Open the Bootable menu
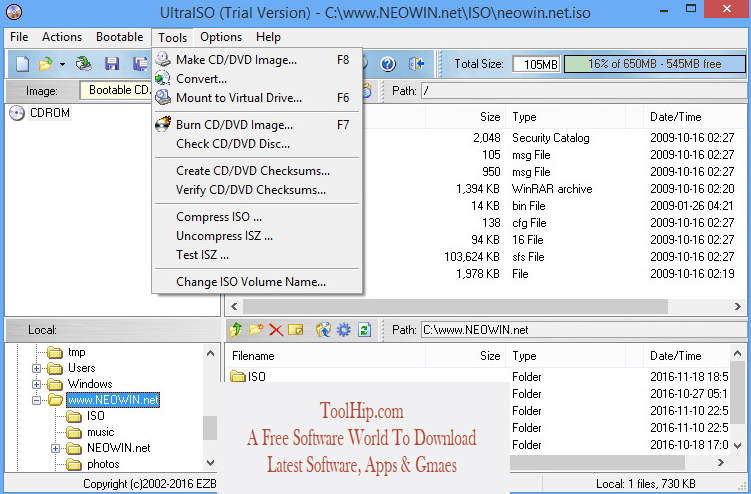This screenshot has height=494, width=751. tap(119, 37)
